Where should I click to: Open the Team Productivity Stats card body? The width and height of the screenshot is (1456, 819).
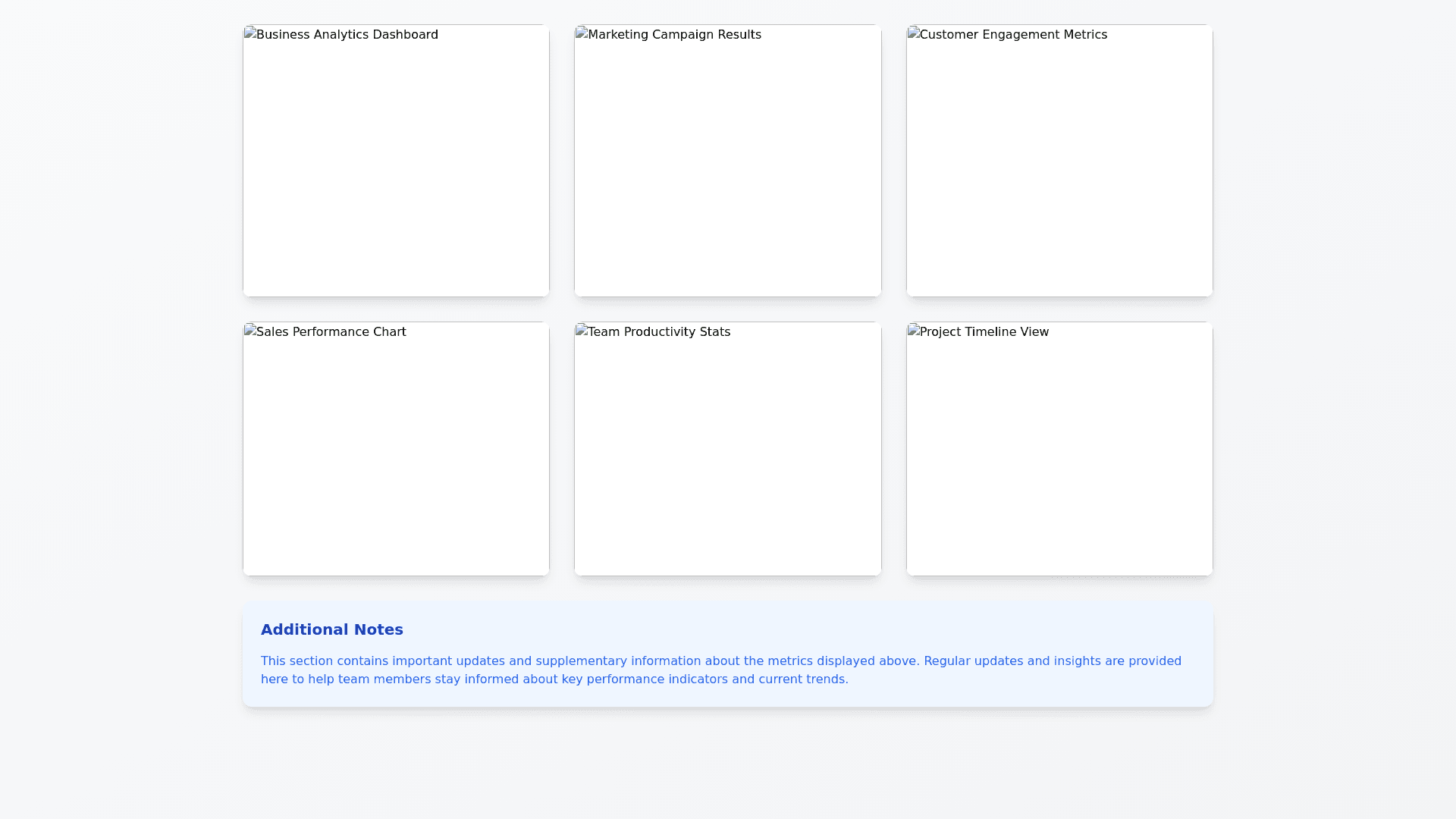click(x=728, y=455)
